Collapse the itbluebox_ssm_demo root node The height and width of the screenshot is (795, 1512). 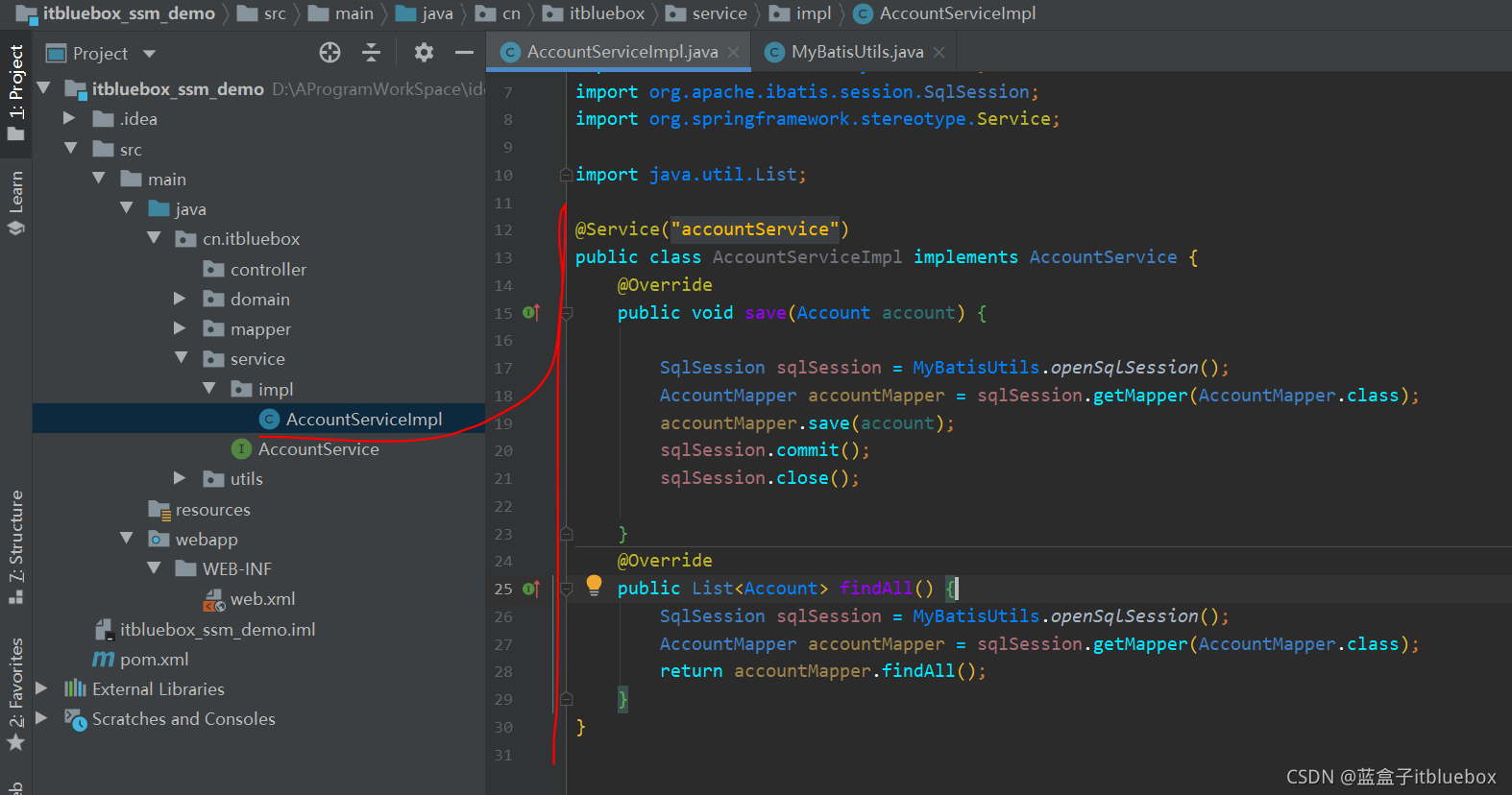point(43,88)
